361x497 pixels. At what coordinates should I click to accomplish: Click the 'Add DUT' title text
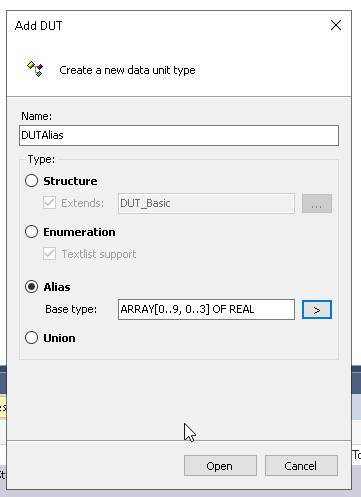(x=39, y=26)
